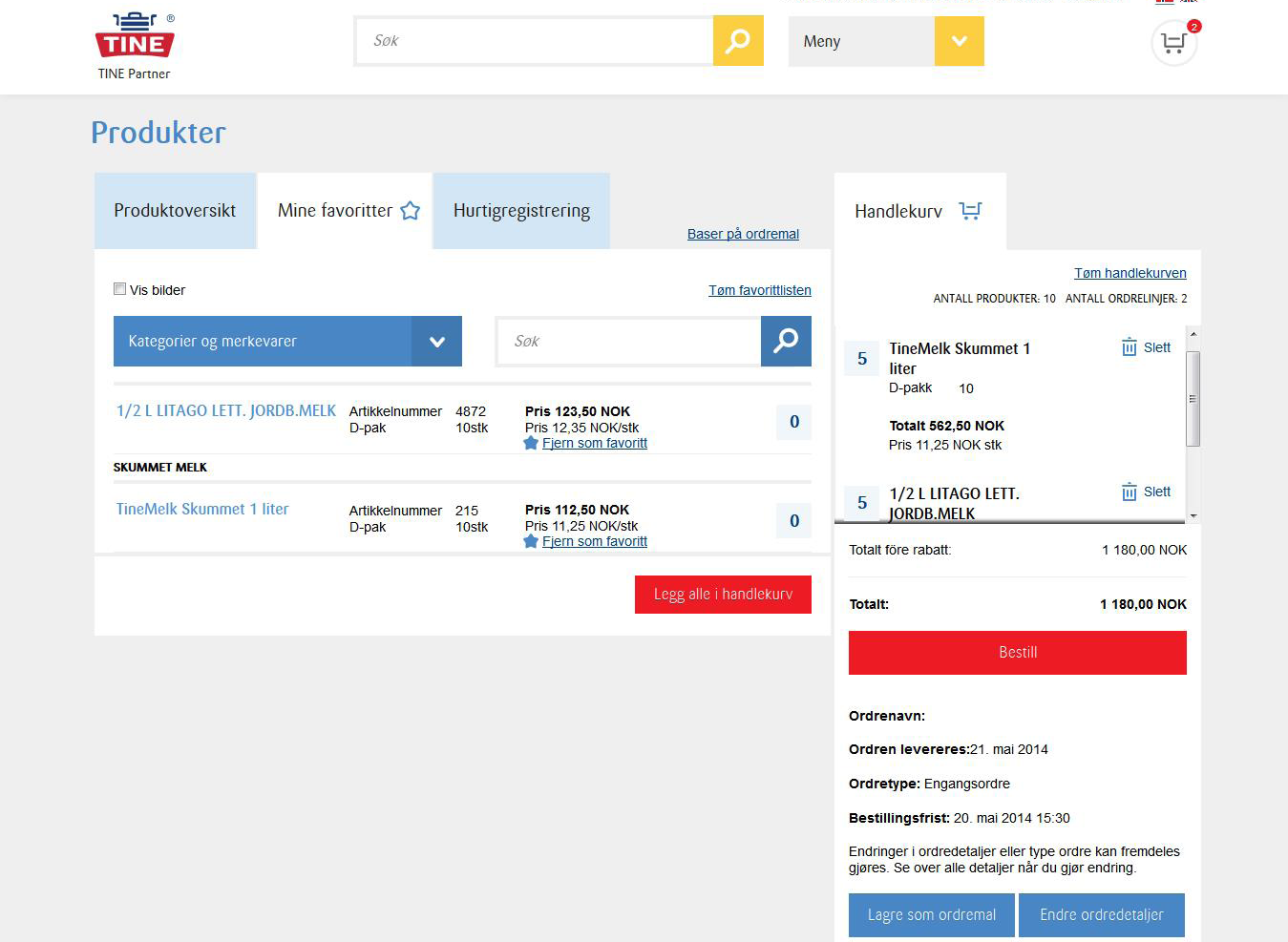Click the Baser på ordremal link
The image size is (1288, 942).
[x=743, y=234]
